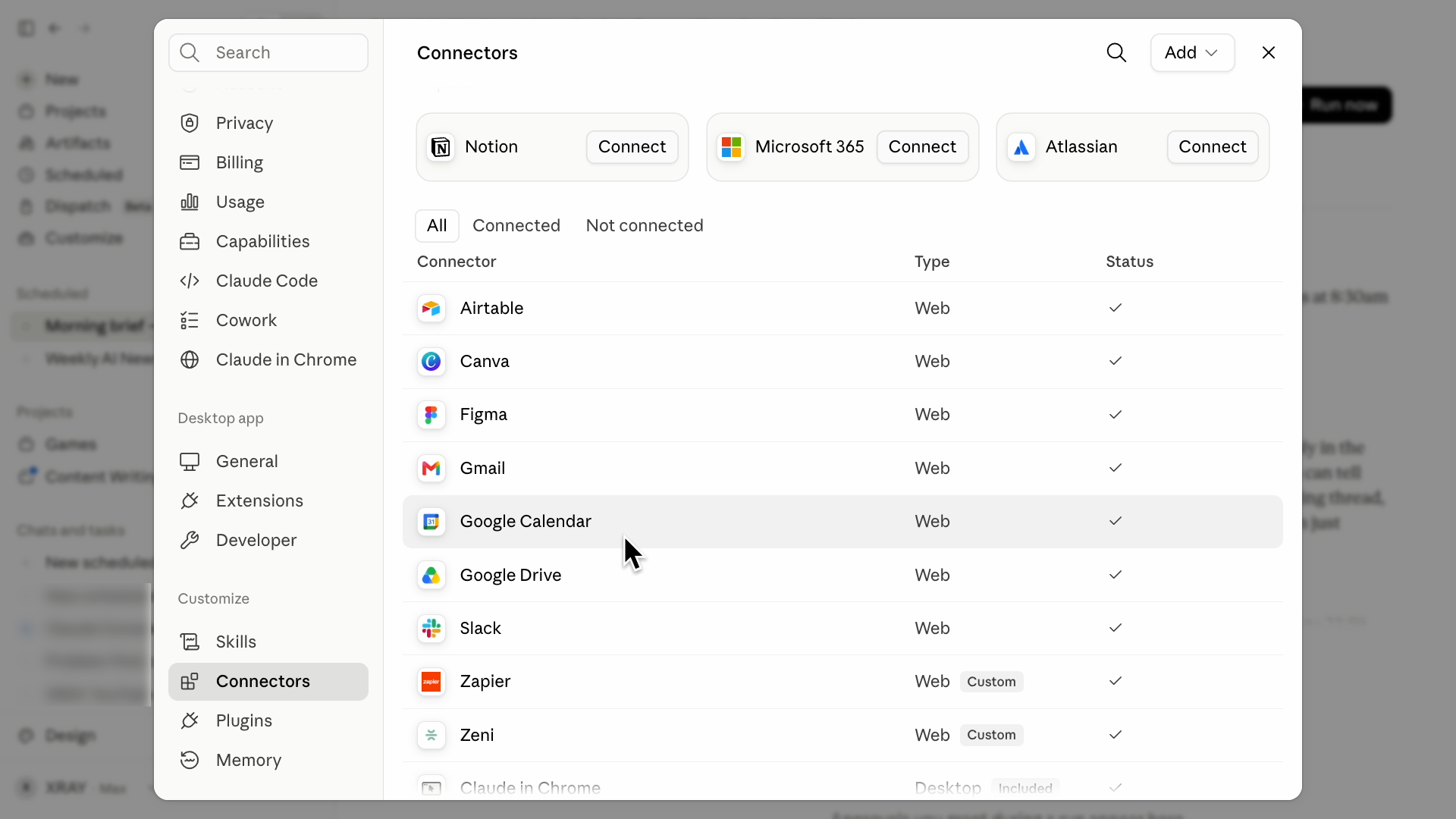Open Cowork settings page
This screenshot has width=1456, height=819.
(268, 320)
